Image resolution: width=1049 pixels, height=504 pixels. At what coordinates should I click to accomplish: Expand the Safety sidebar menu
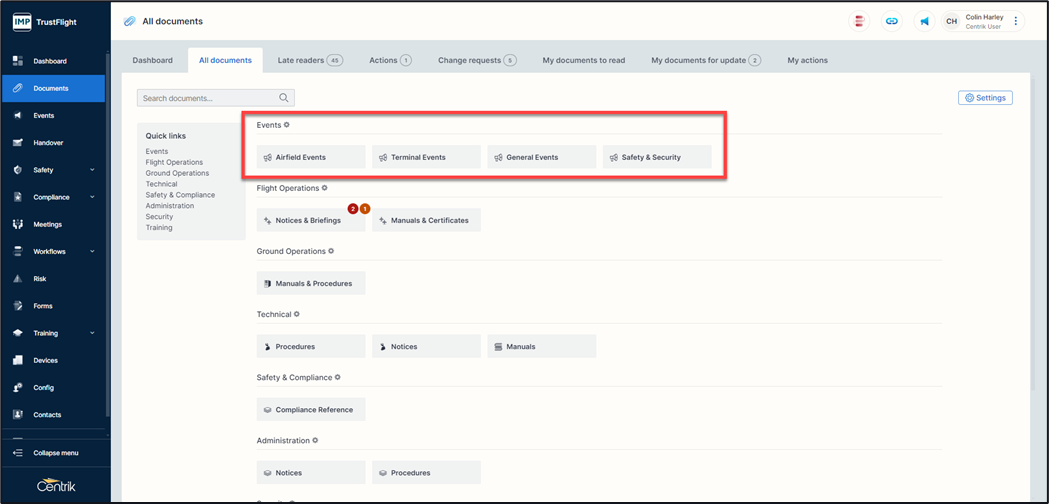point(92,170)
